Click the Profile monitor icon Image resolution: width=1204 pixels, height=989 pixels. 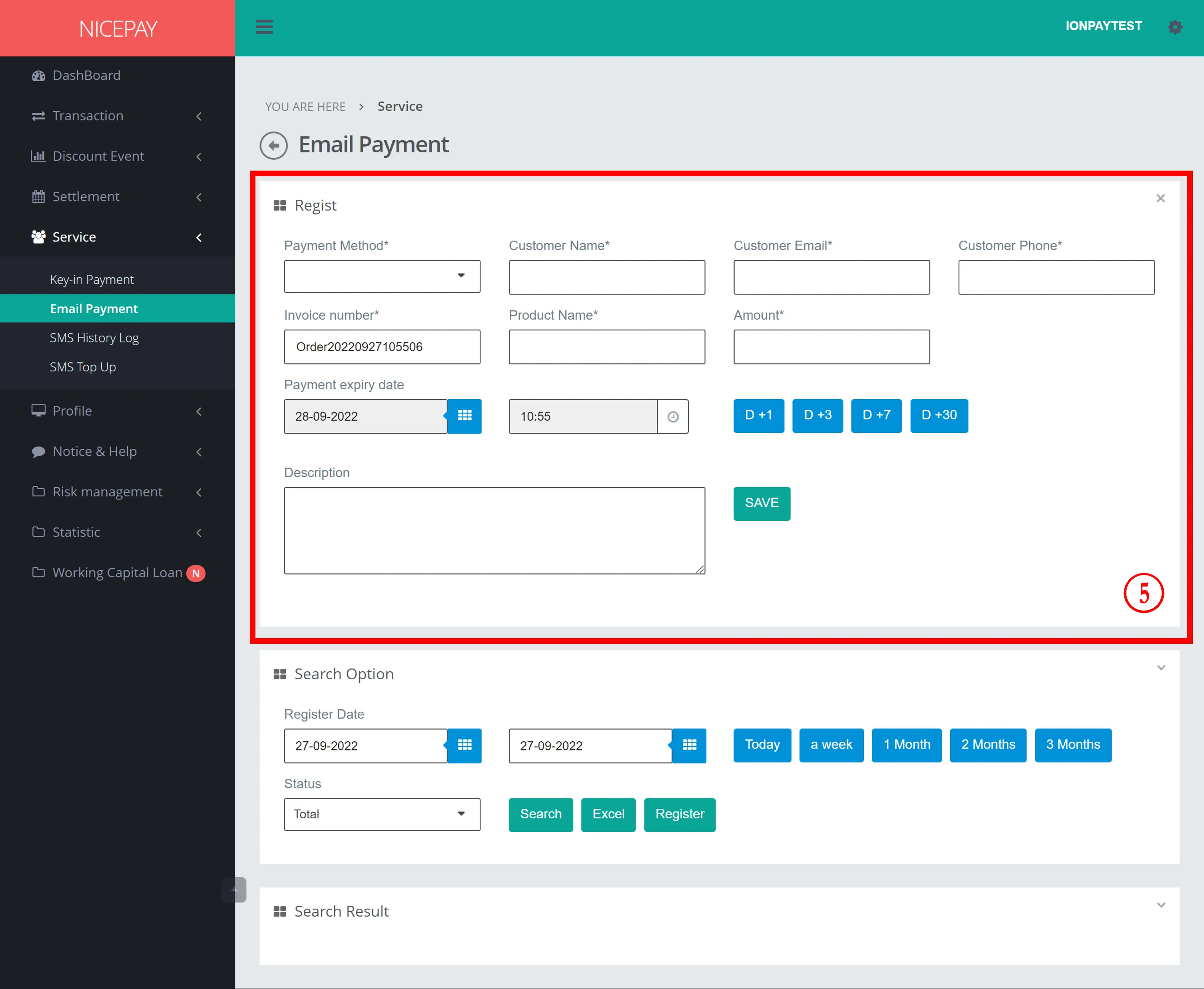click(38, 411)
